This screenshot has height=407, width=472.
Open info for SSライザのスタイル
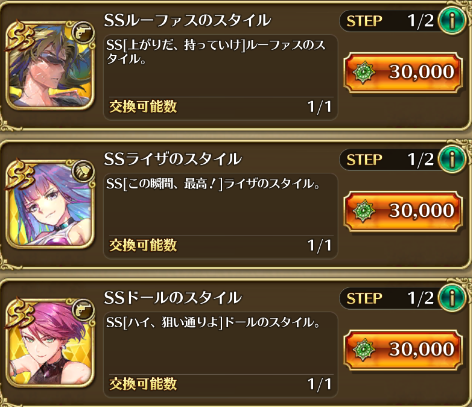click(x=452, y=159)
